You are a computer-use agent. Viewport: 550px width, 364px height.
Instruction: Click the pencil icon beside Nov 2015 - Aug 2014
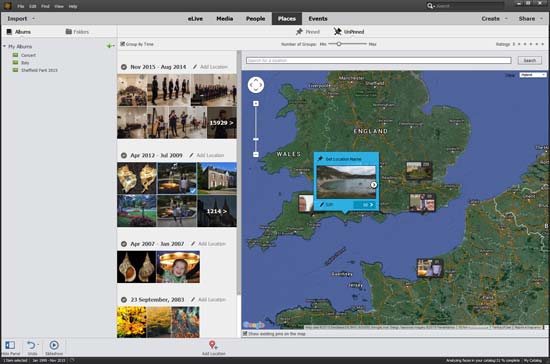tap(195, 67)
